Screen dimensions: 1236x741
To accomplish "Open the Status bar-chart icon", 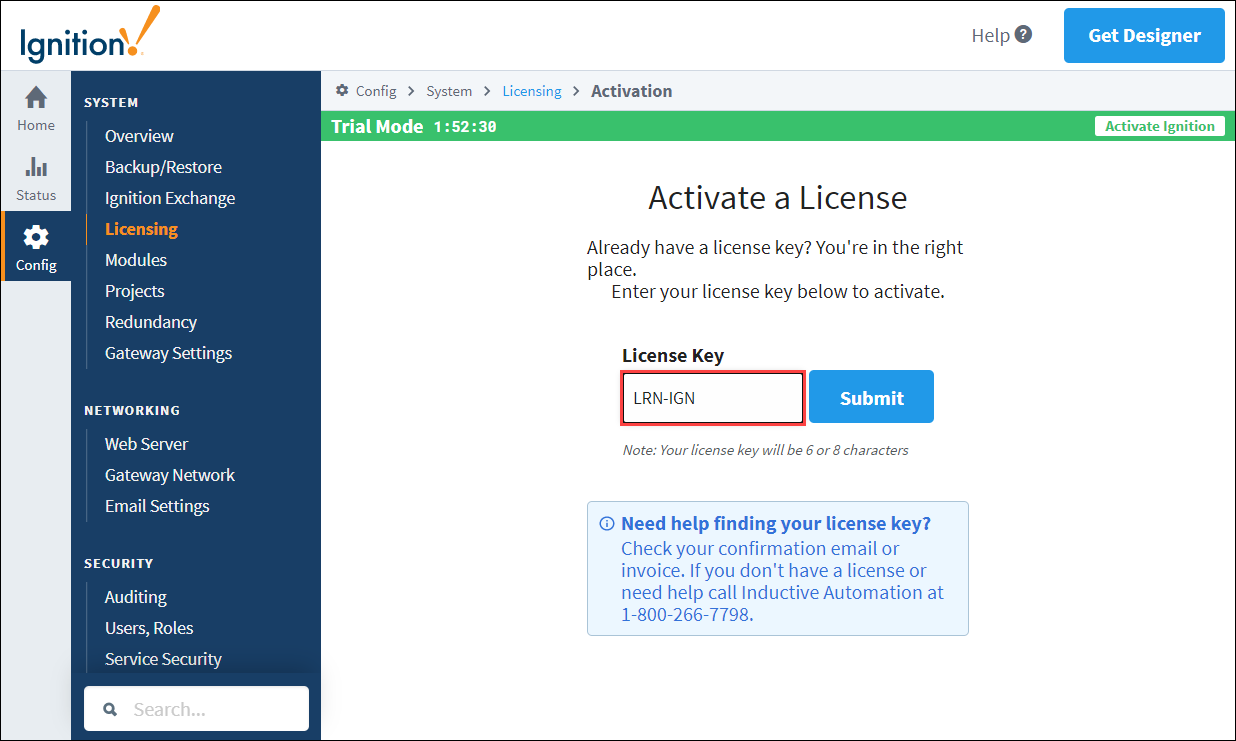I will click(x=36, y=166).
